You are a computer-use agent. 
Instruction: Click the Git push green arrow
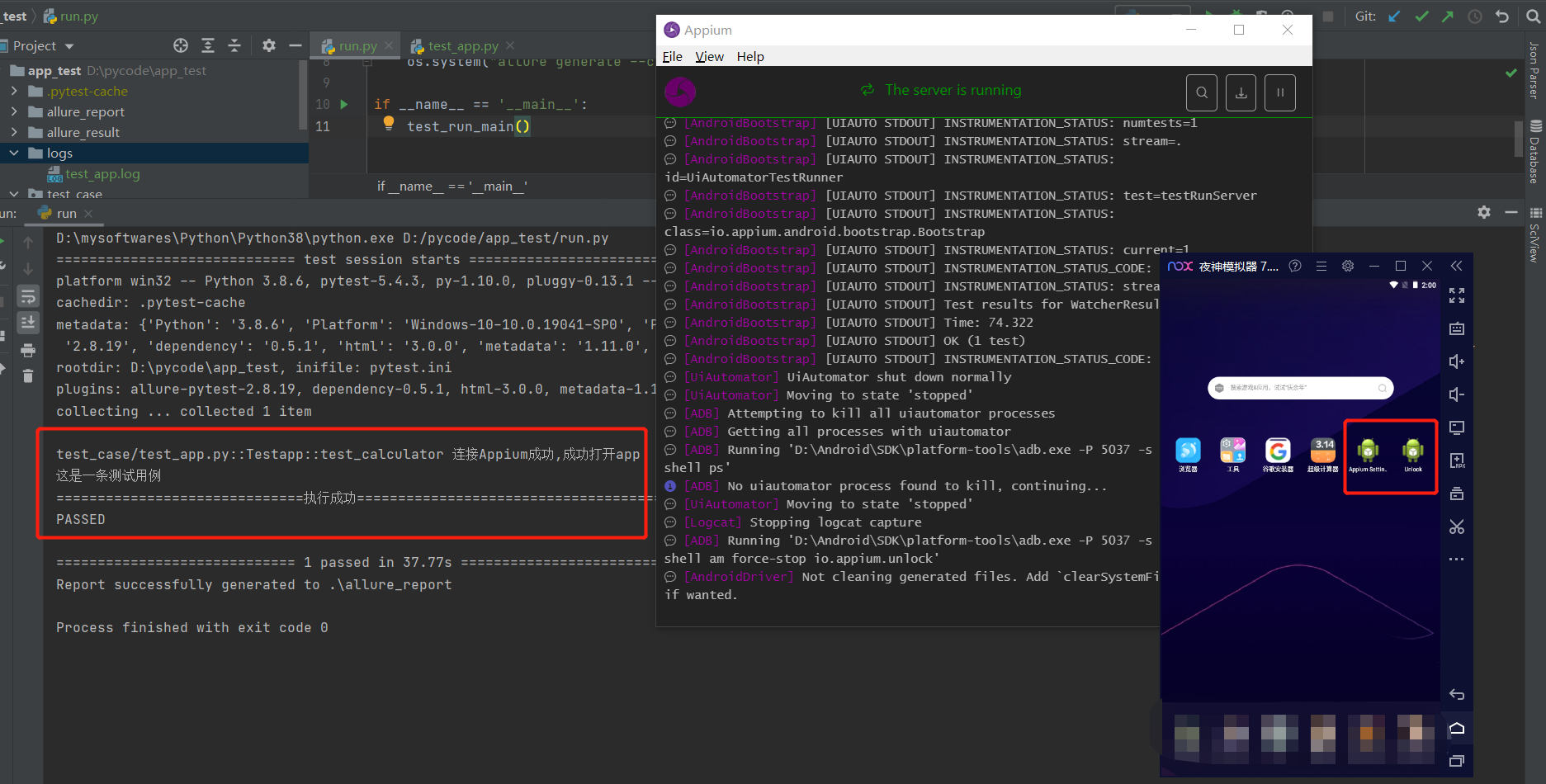click(1448, 17)
